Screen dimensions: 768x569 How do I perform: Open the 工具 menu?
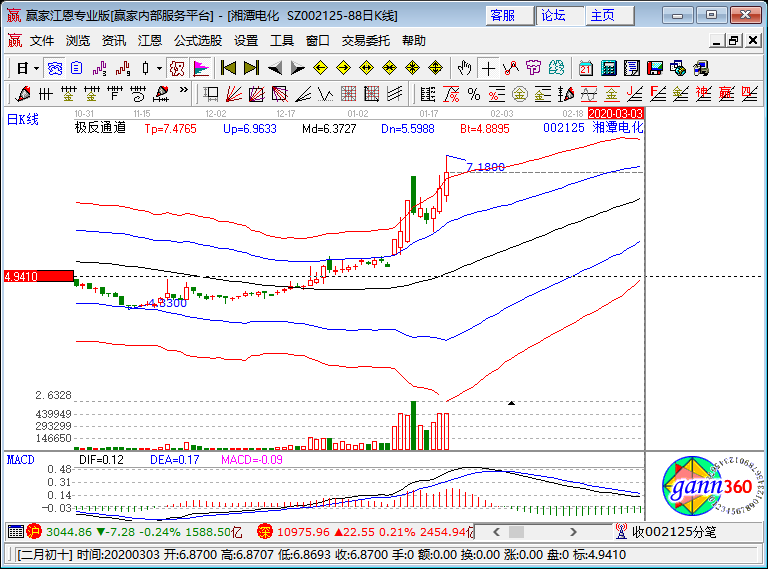pos(282,41)
